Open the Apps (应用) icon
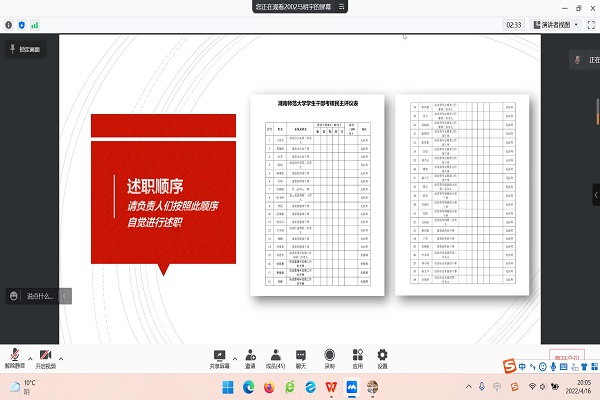Image resolution: width=600 pixels, height=400 pixels. [357, 356]
